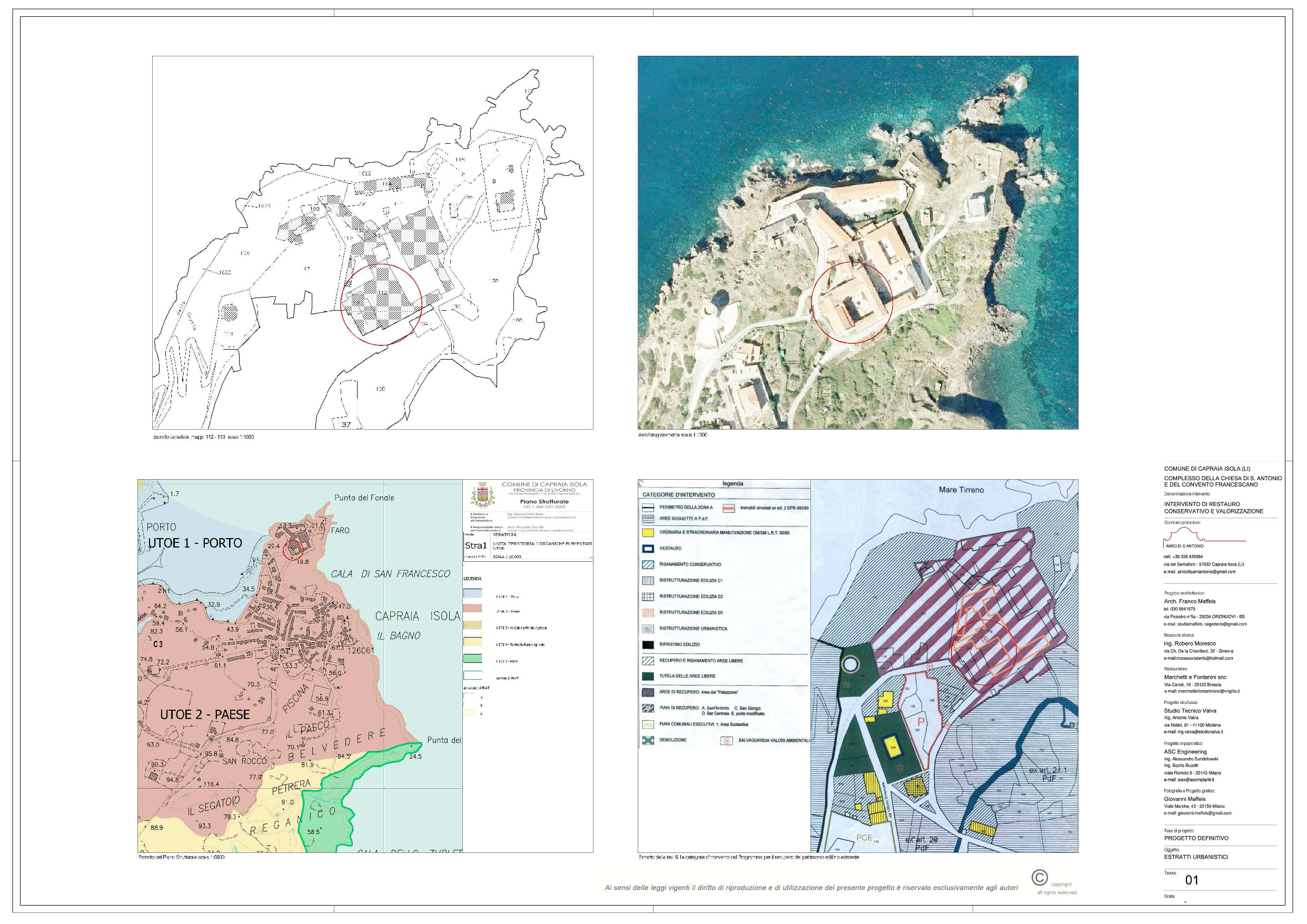
Task: Click the PCE Piani Comunali Esecutivi icon
Action: tap(647, 725)
